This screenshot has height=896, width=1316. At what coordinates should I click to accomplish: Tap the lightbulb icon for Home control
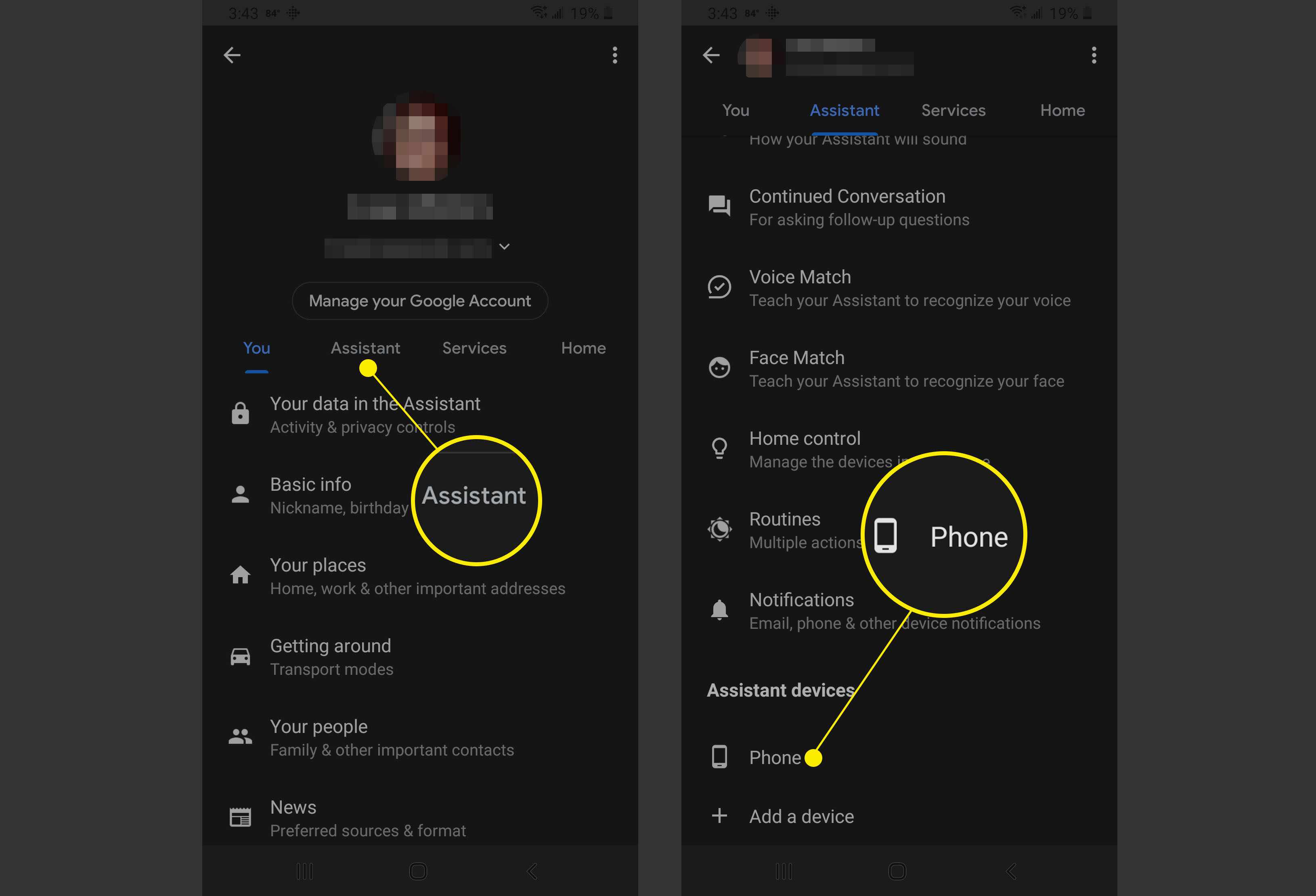click(719, 448)
